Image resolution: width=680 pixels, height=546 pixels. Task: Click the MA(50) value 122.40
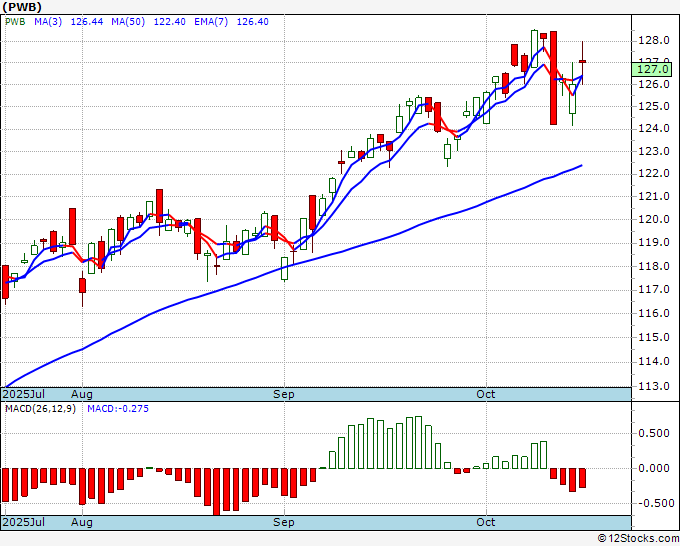tap(170, 22)
